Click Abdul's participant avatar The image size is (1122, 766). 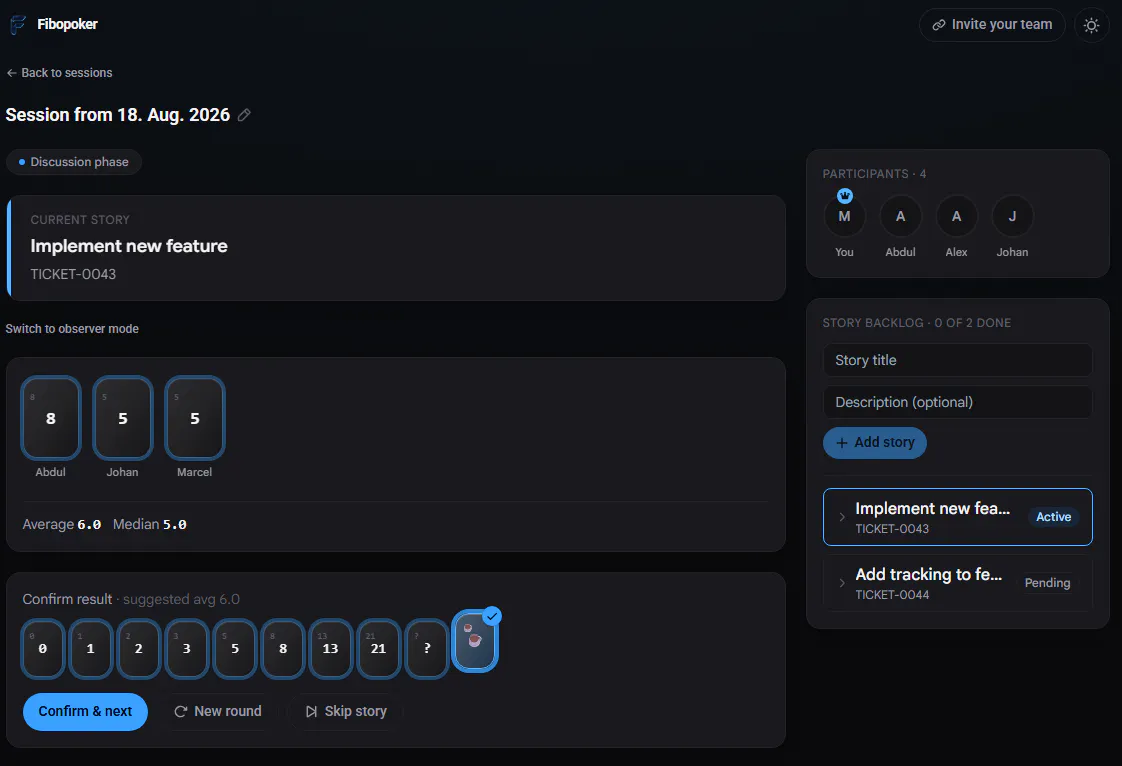pos(900,216)
